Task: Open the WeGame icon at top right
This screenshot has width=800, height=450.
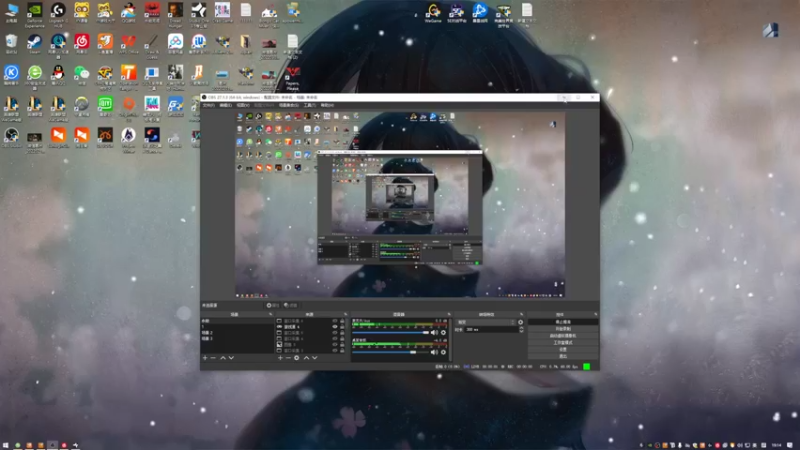Action: [x=433, y=13]
